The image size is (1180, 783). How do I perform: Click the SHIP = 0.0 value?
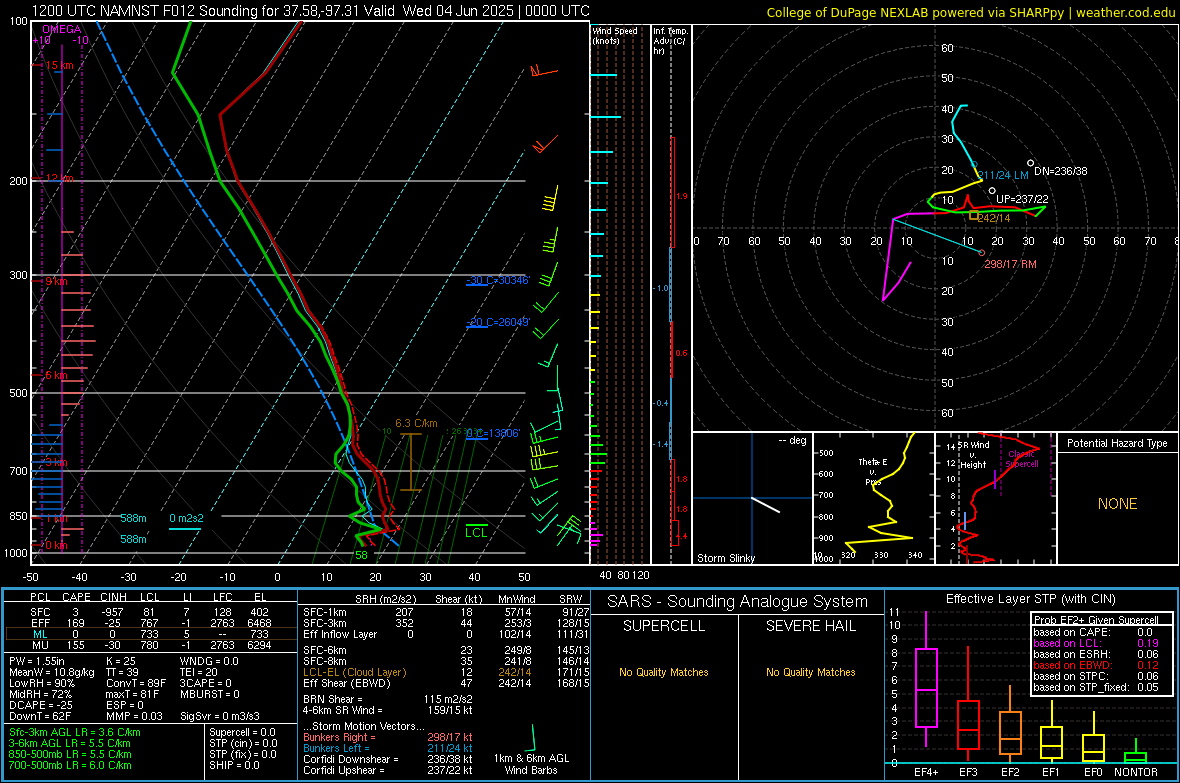[234, 765]
